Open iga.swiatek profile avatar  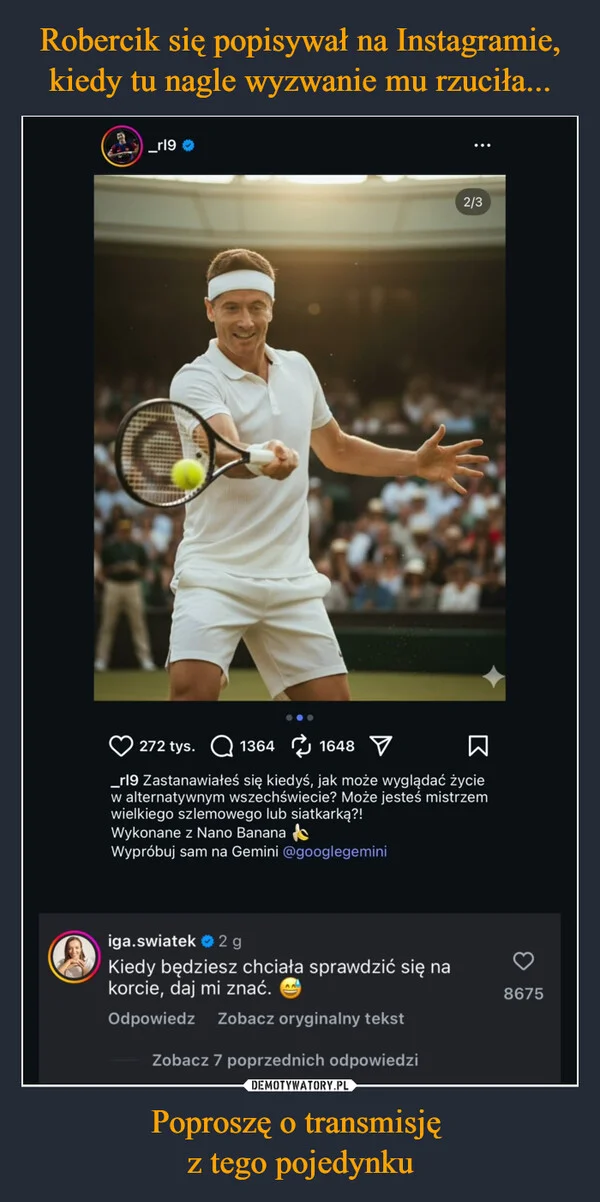74,954
